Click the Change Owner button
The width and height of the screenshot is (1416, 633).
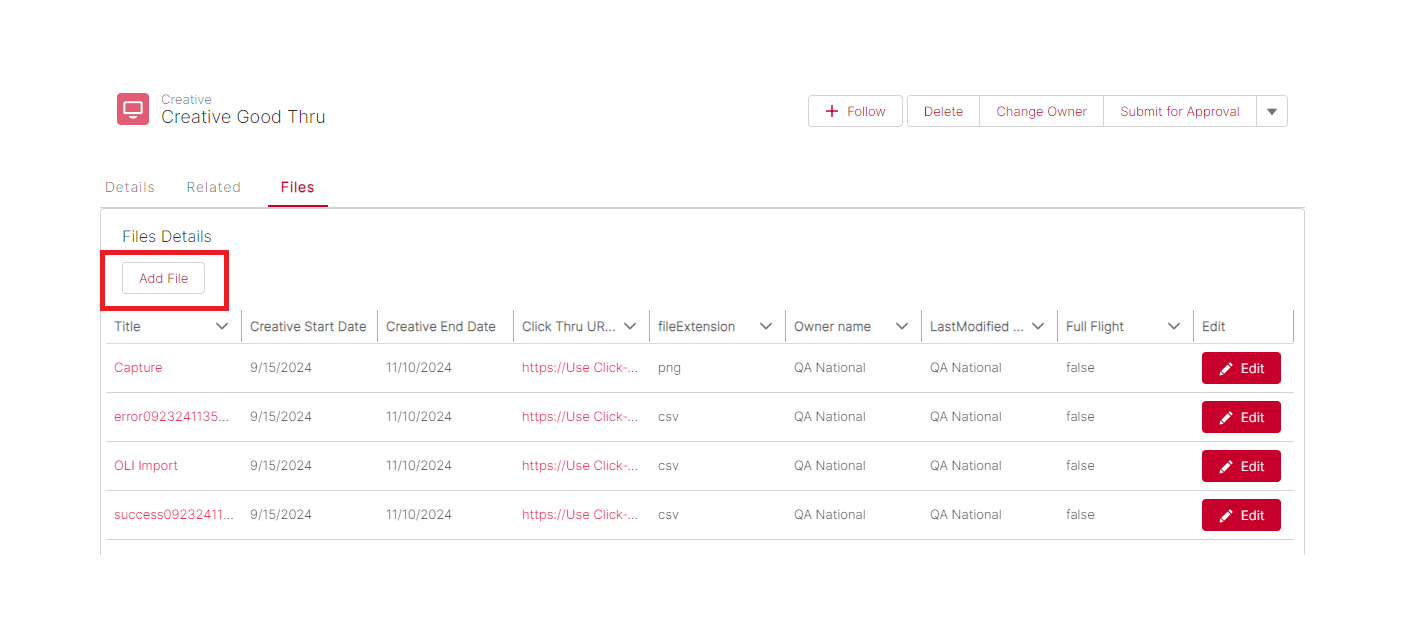[1041, 111]
